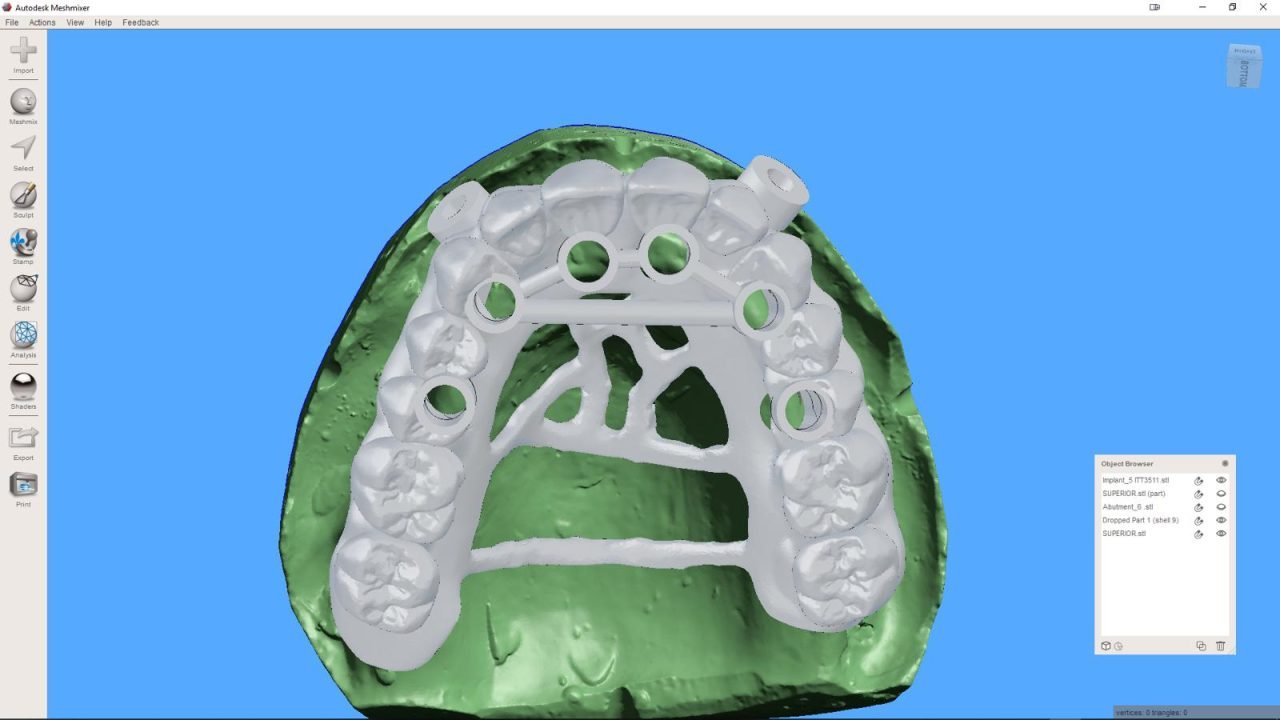The height and width of the screenshot is (720, 1280).
Task: Click the cube icon in Object Browser footer
Action: [1106, 646]
